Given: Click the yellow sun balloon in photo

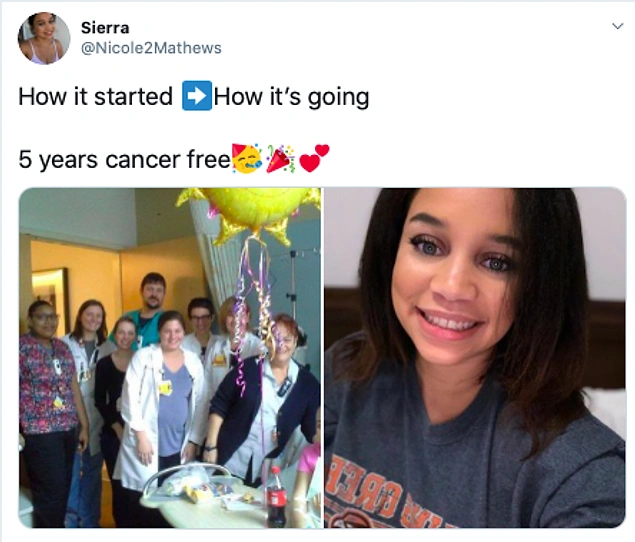Looking at the screenshot, I should tap(248, 213).
